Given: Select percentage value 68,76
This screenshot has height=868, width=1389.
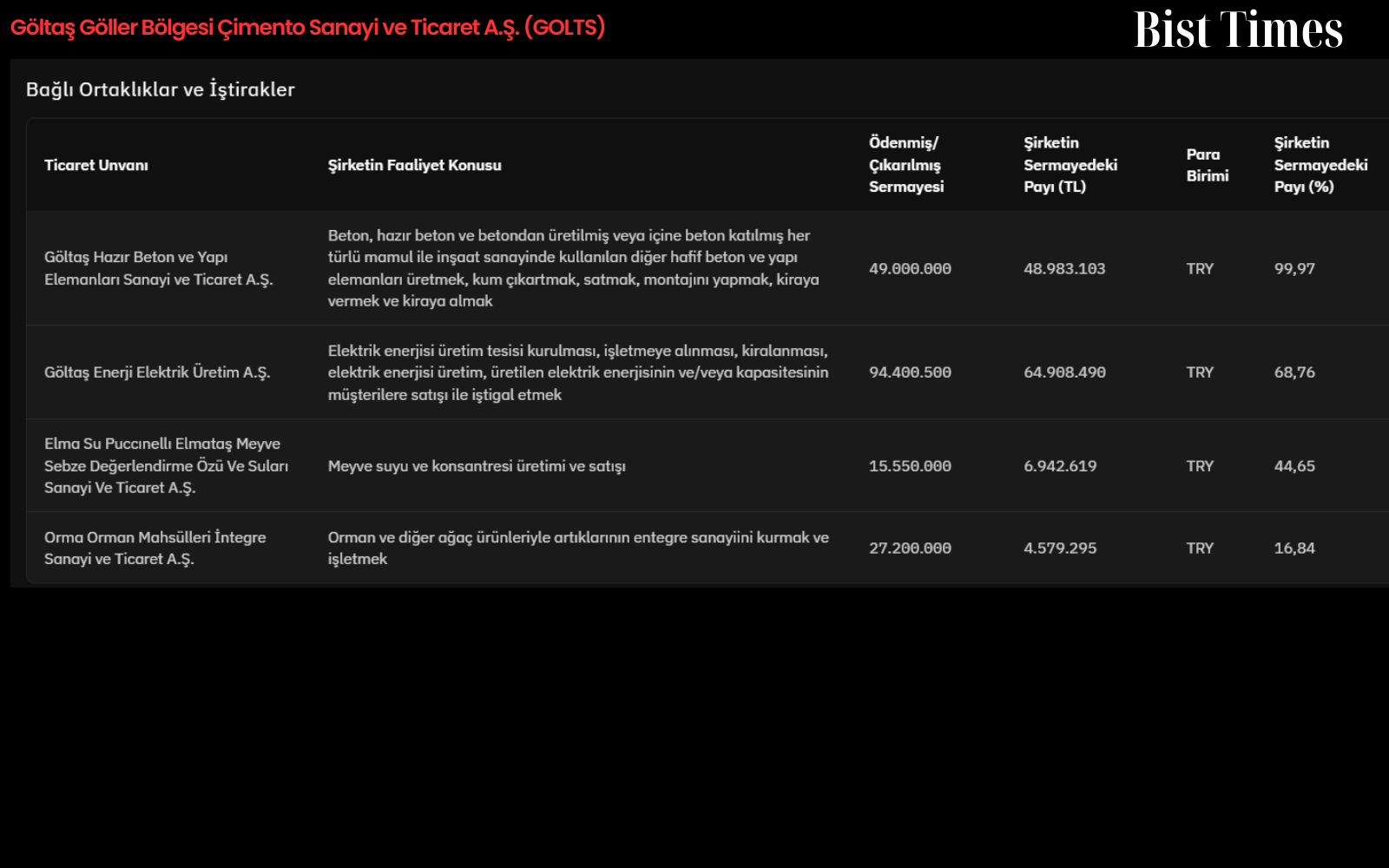Looking at the screenshot, I should point(1294,372).
